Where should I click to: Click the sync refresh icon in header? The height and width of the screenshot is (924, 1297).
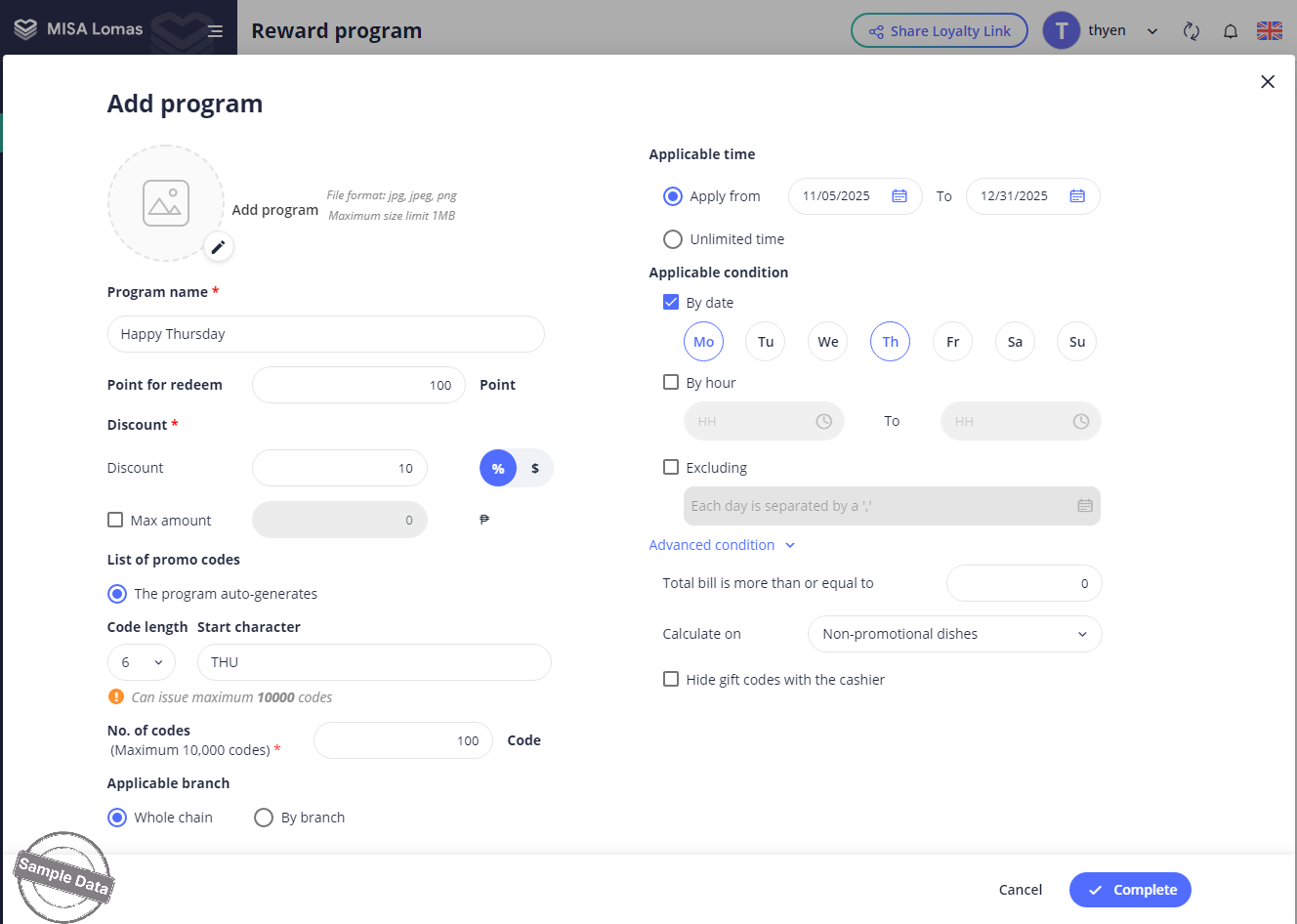[1191, 31]
